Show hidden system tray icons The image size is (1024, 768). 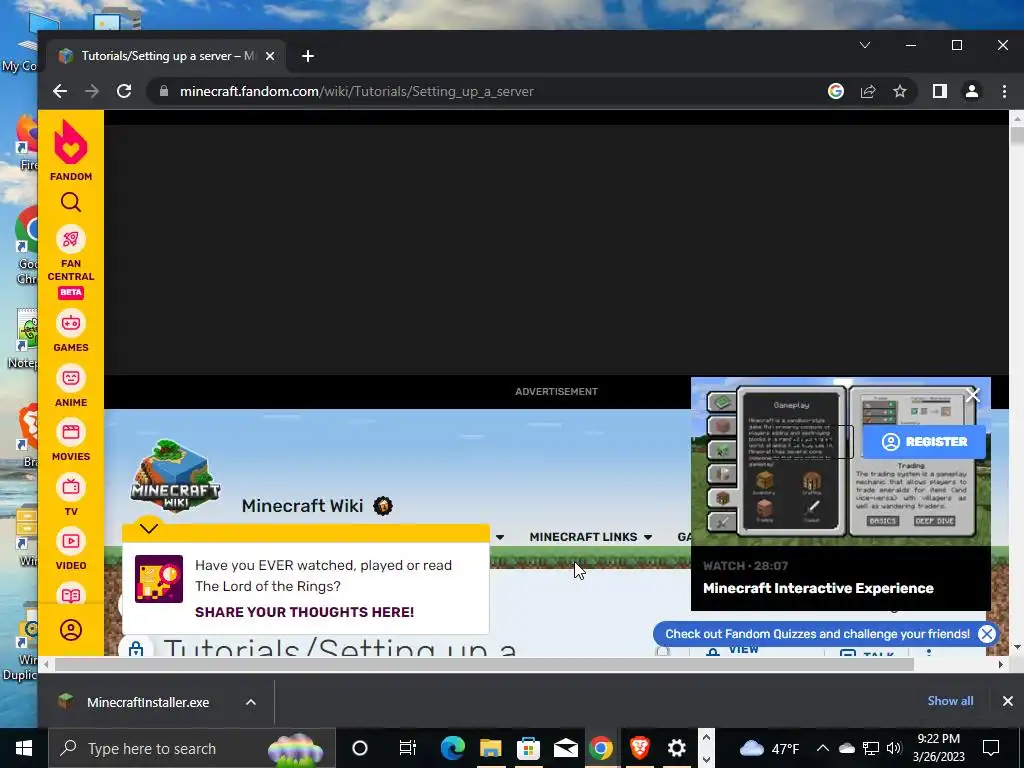point(822,748)
